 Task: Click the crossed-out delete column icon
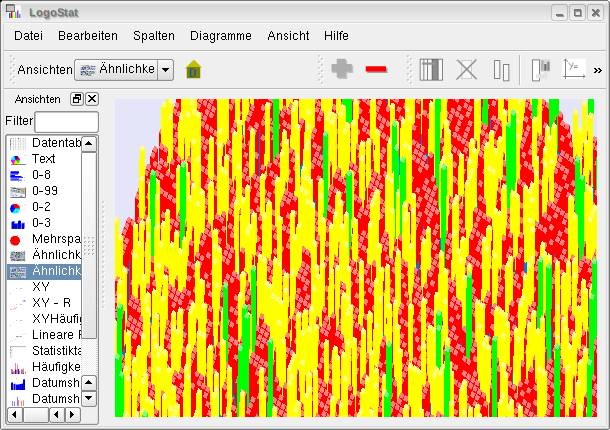tap(466, 70)
